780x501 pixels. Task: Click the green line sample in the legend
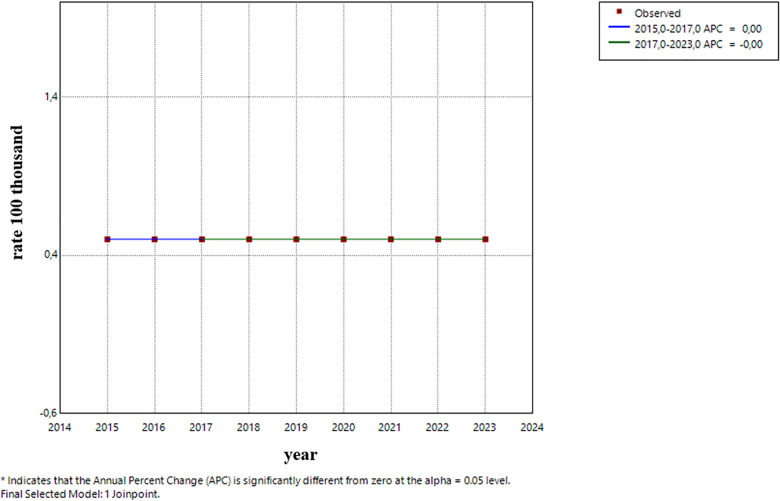(x=619, y=42)
